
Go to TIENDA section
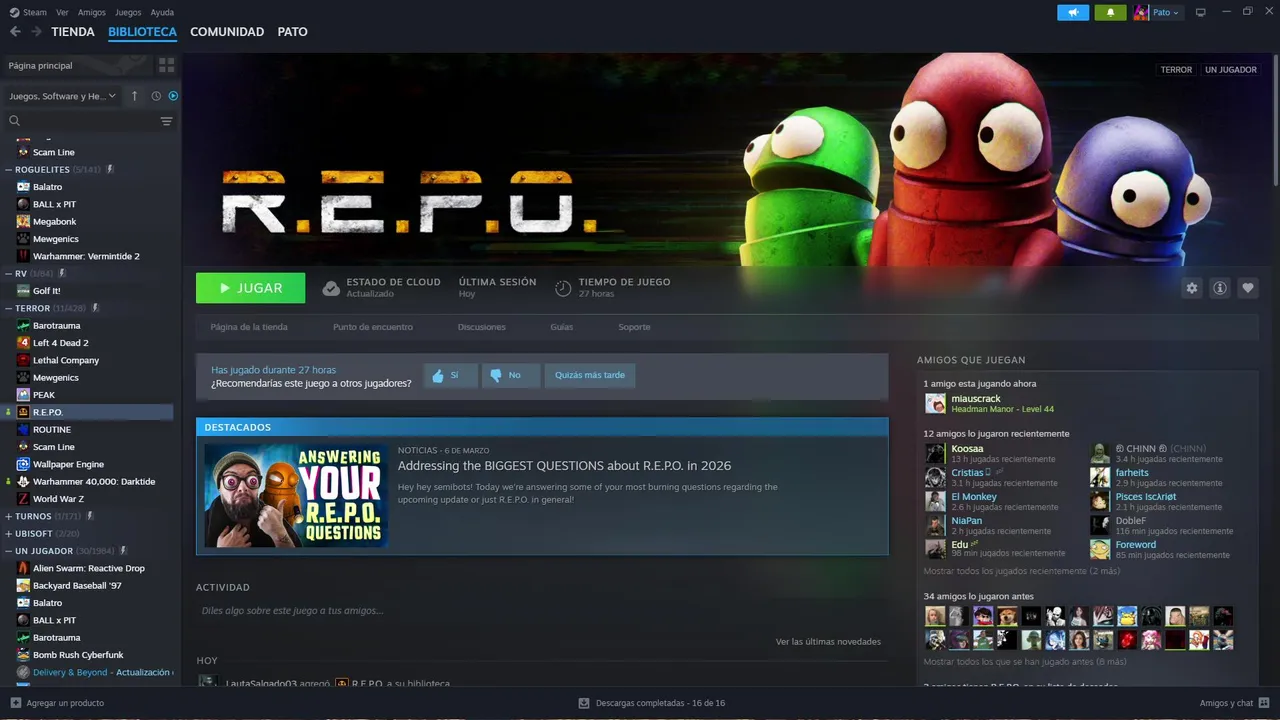click(x=73, y=32)
